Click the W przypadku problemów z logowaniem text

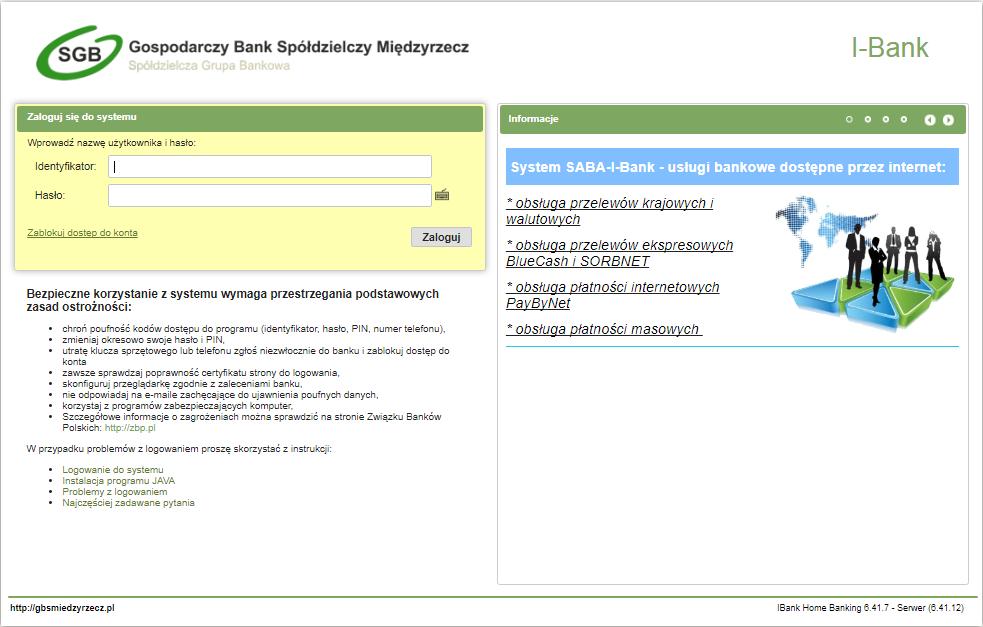coord(179,449)
